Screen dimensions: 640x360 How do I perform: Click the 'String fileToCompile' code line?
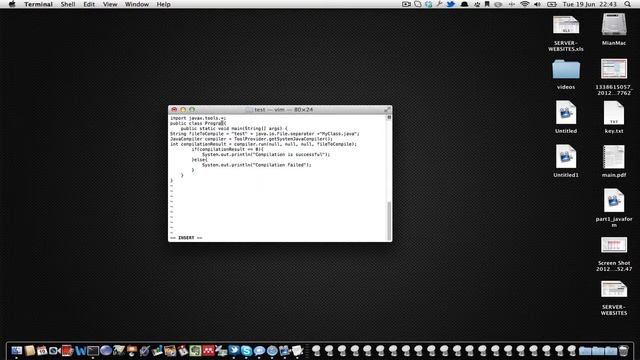[264, 133]
